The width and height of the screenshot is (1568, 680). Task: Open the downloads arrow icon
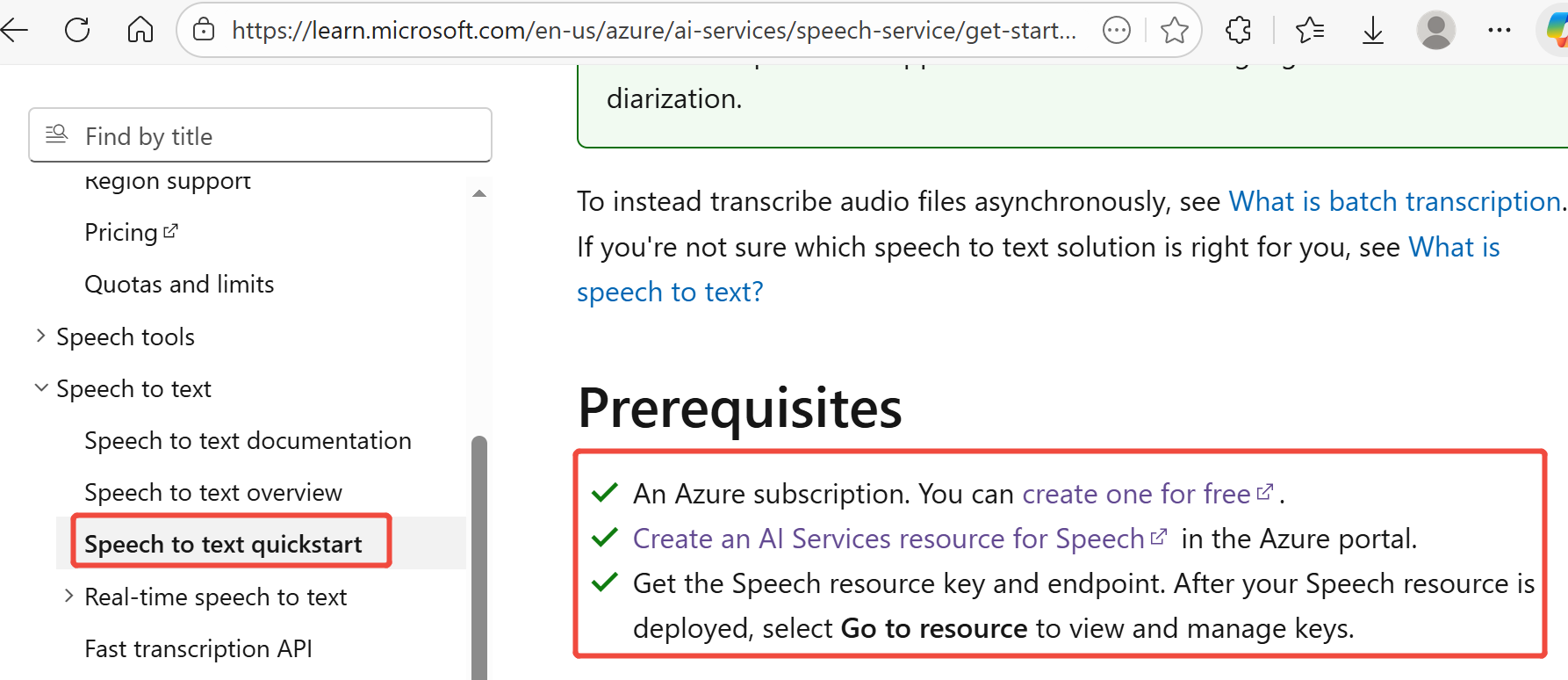coord(1372,31)
